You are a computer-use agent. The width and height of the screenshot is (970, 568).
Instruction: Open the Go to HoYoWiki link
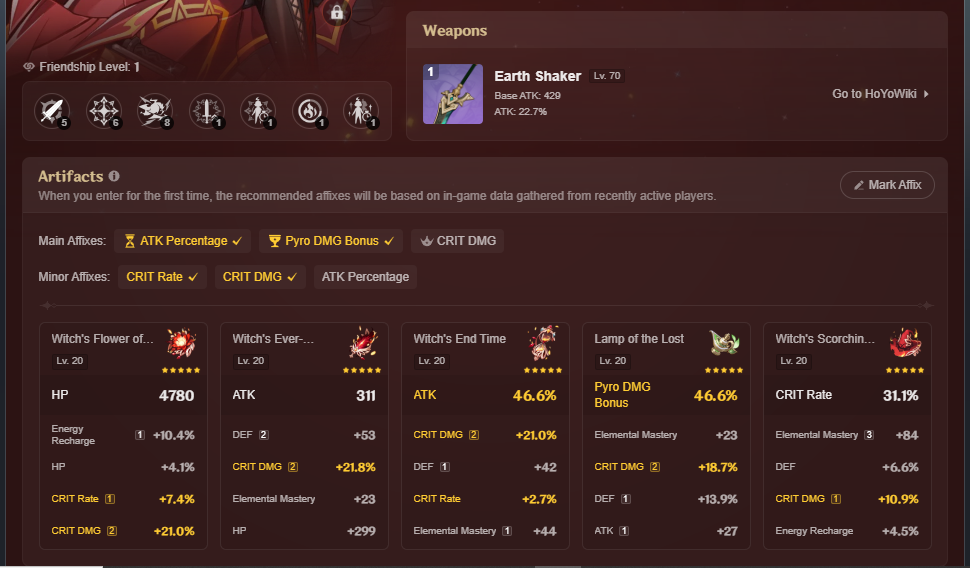[x=874, y=94]
